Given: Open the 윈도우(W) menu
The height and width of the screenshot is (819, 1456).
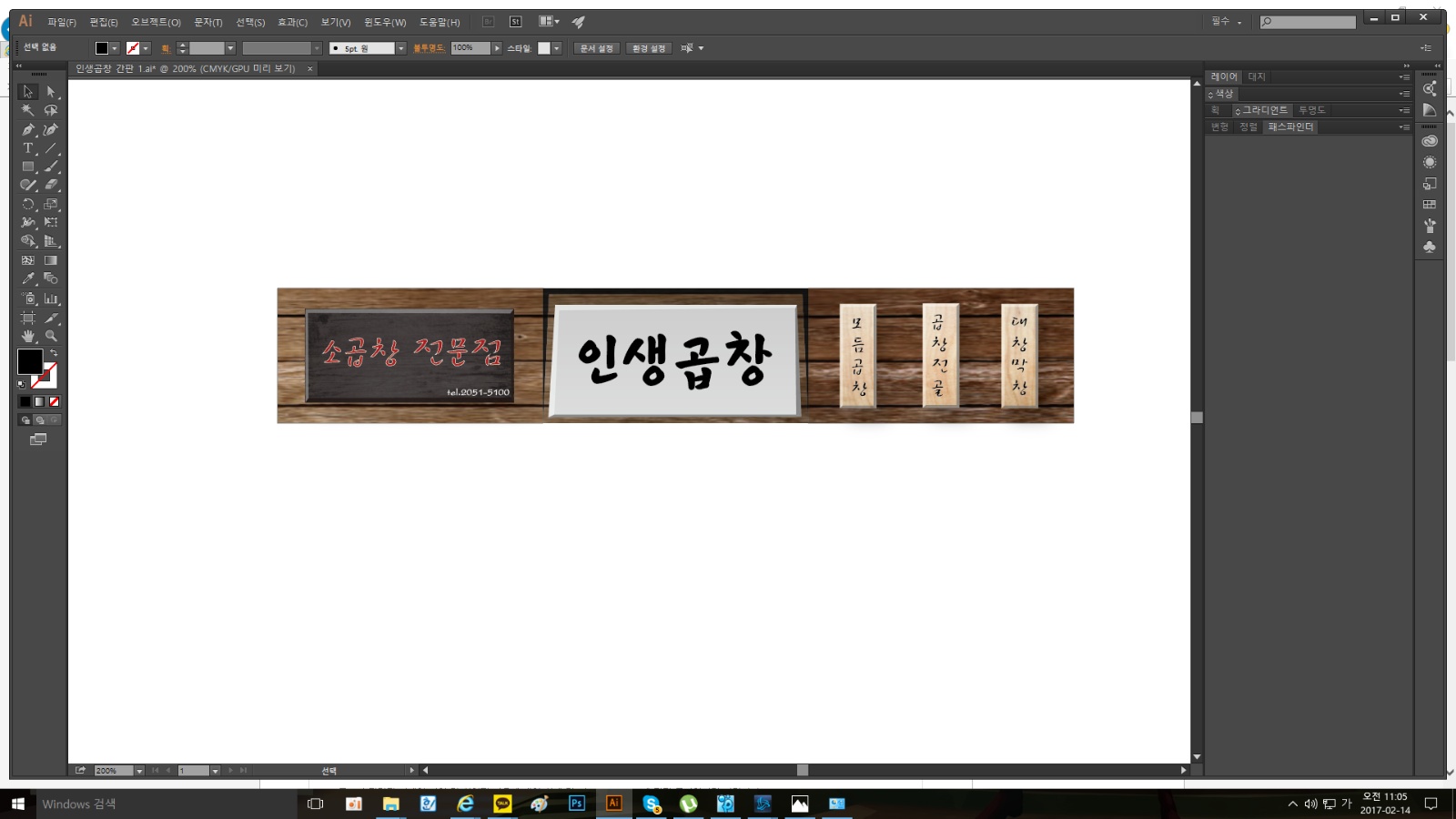Looking at the screenshot, I should pos(385,22).
